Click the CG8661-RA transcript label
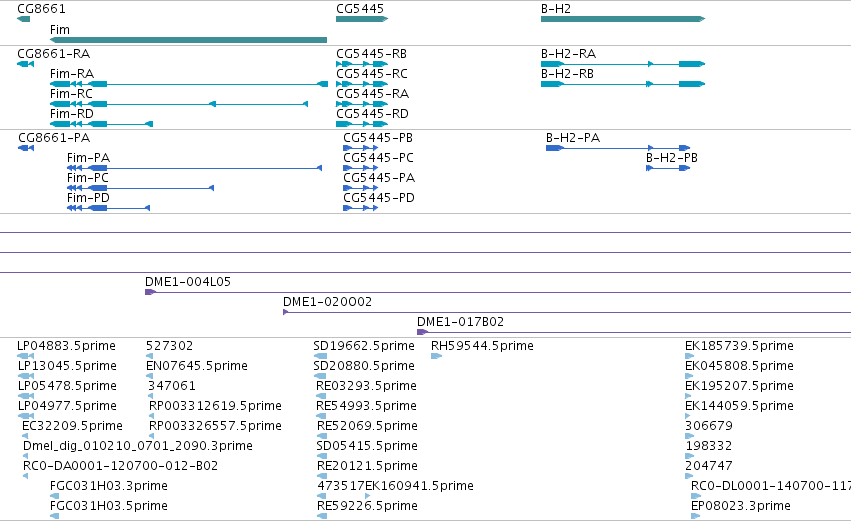 point(54,54)
